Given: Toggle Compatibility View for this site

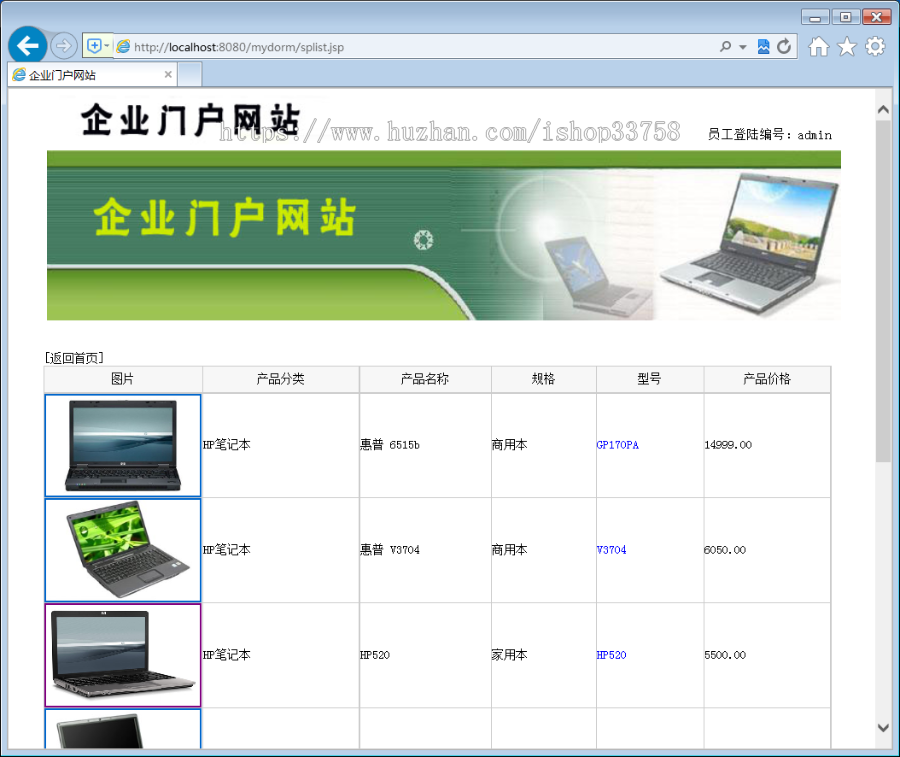Looking at the screenshot, I should click(x=761, y=46).
